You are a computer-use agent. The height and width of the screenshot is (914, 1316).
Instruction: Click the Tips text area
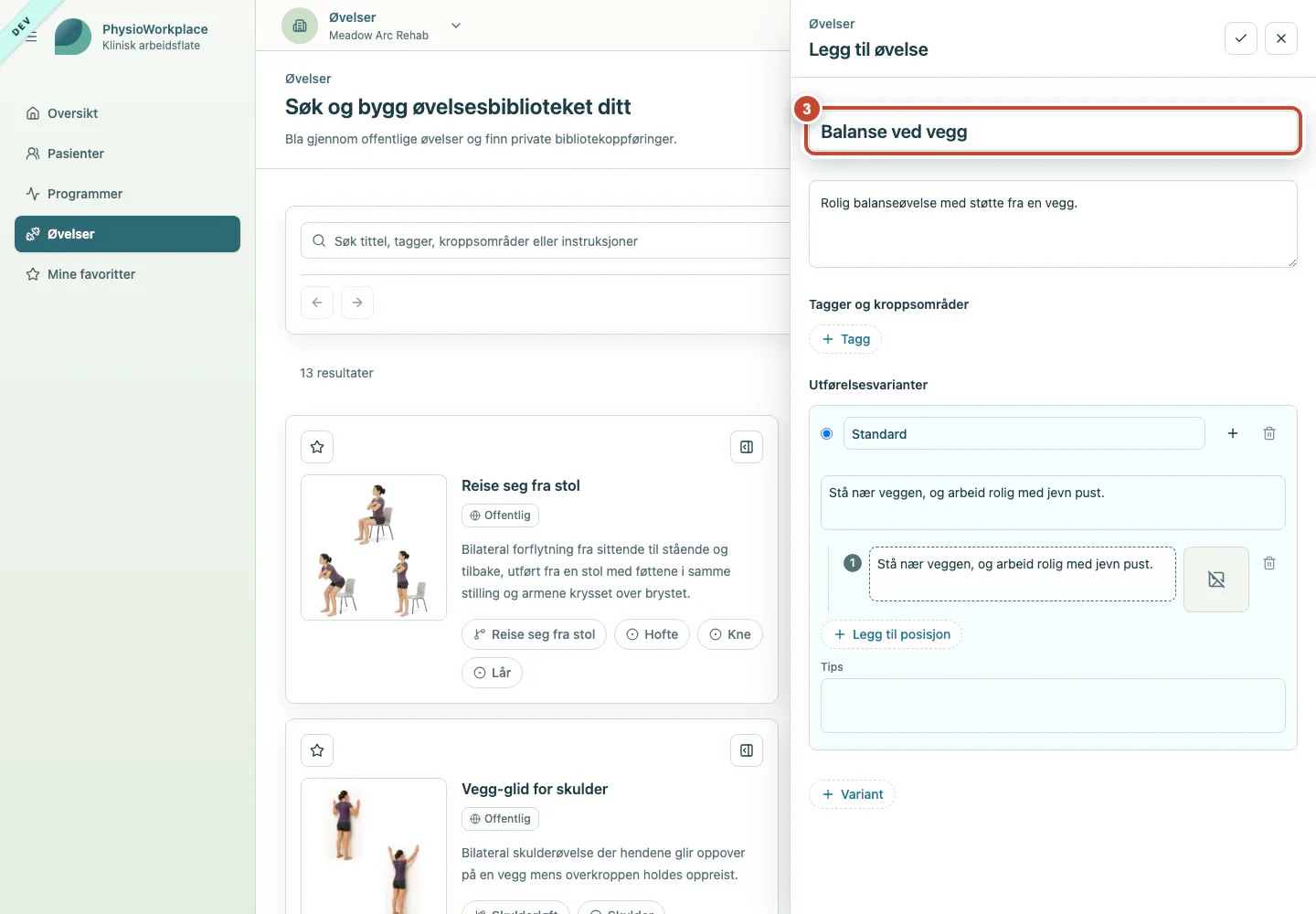pos(1053,706)
